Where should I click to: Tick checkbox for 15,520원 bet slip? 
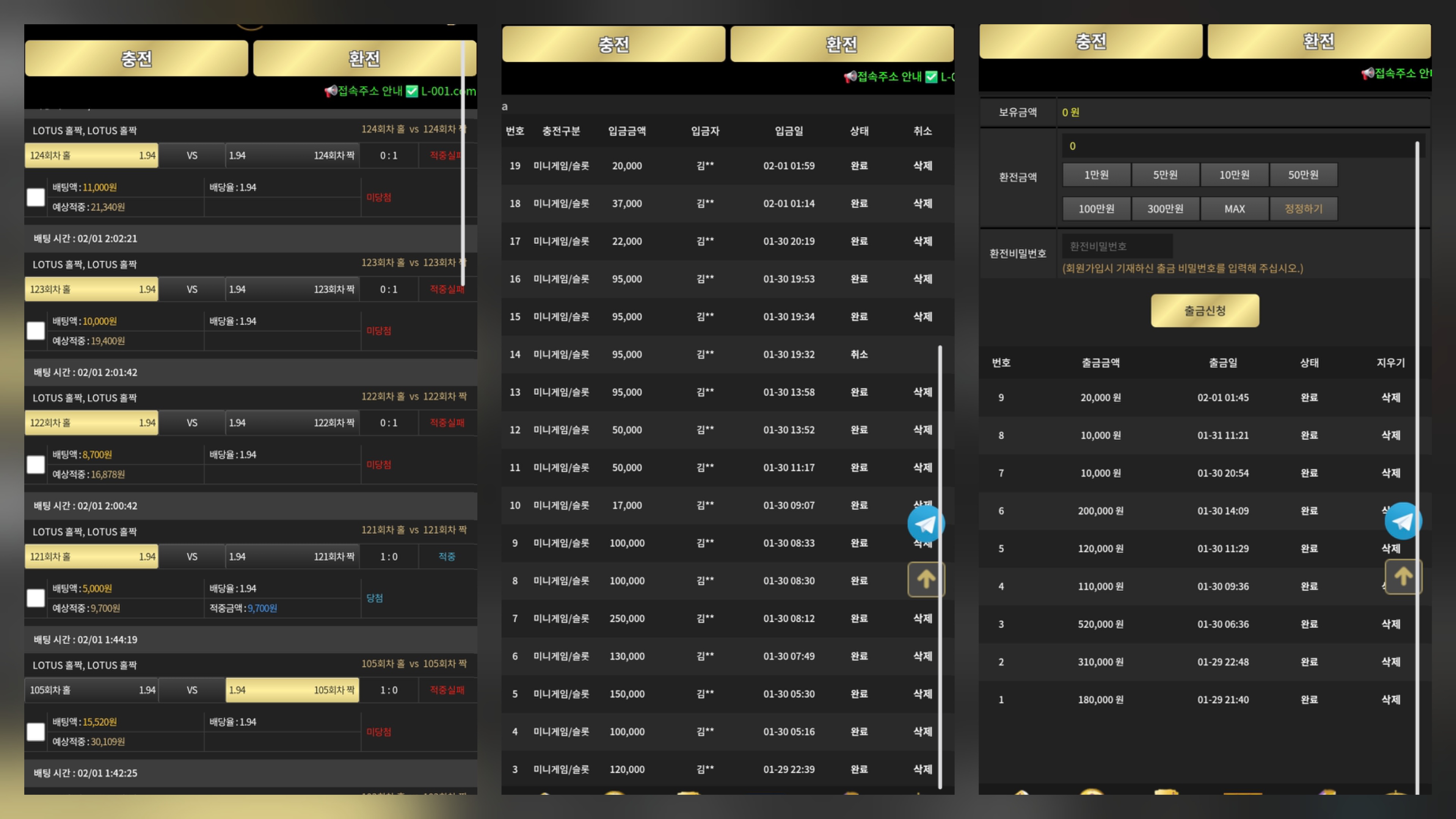(36, 732)
